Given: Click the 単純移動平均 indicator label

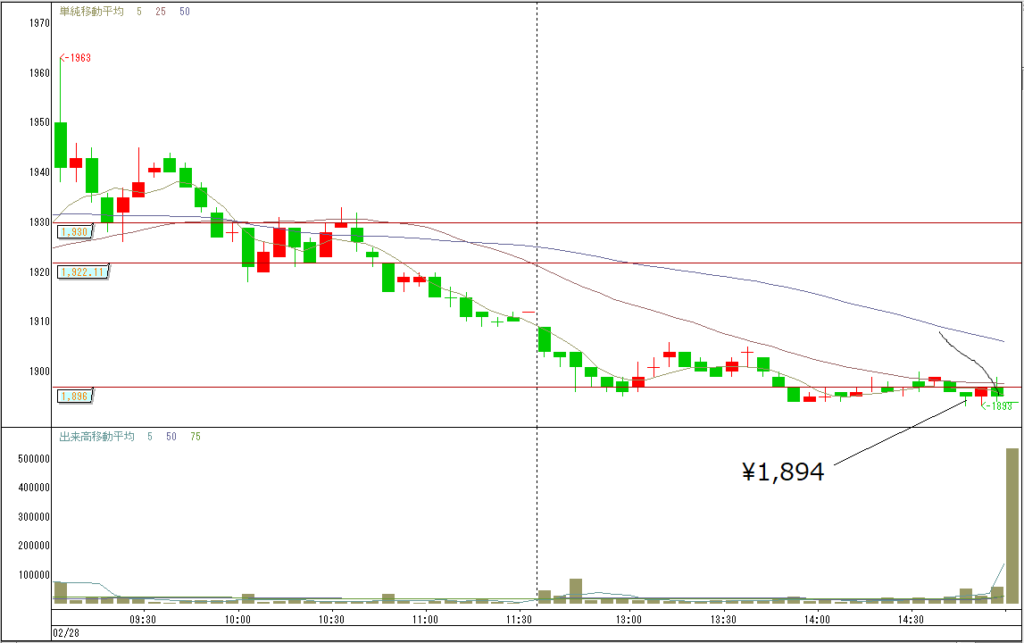Looking at the screenshot, I should pos(91,11).
